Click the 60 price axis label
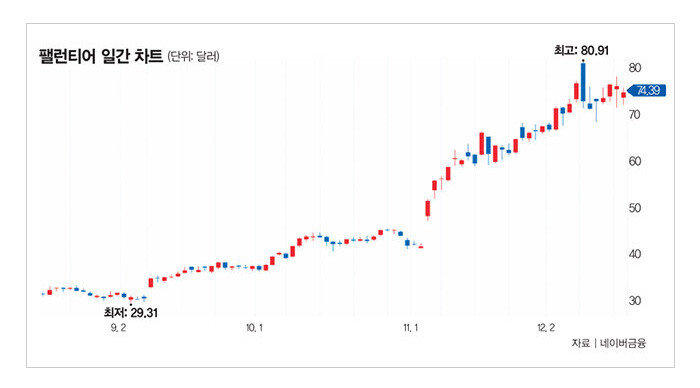Screen dimensions: 700x388 [634, 161]
